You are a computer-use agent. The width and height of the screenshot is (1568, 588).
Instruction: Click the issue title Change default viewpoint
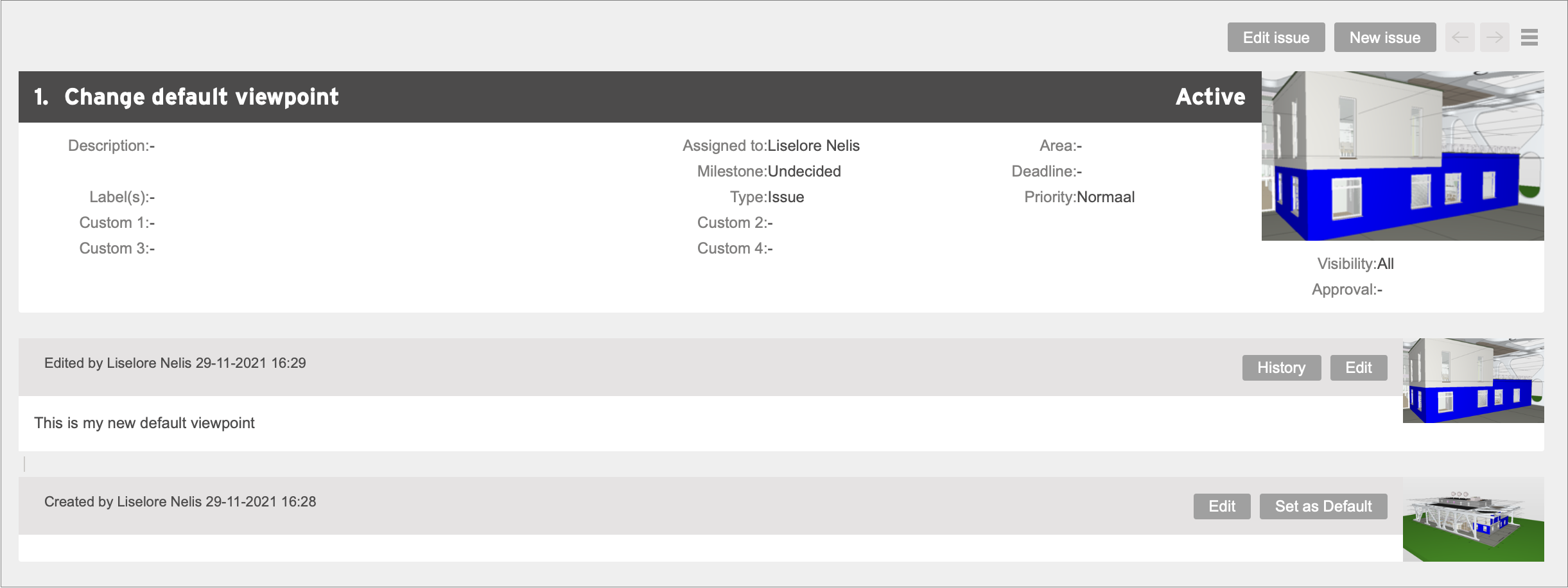[x=201, y=97]
